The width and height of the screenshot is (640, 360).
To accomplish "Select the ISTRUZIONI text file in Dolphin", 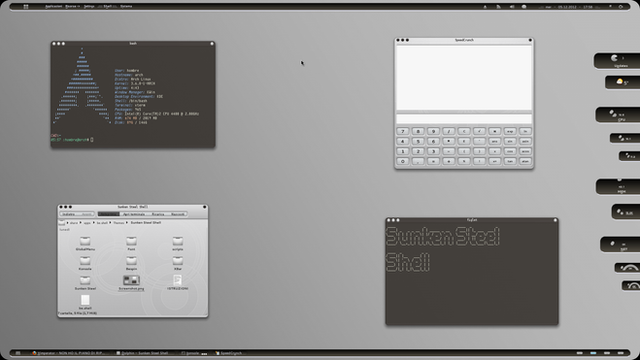I will pos(178,282).
